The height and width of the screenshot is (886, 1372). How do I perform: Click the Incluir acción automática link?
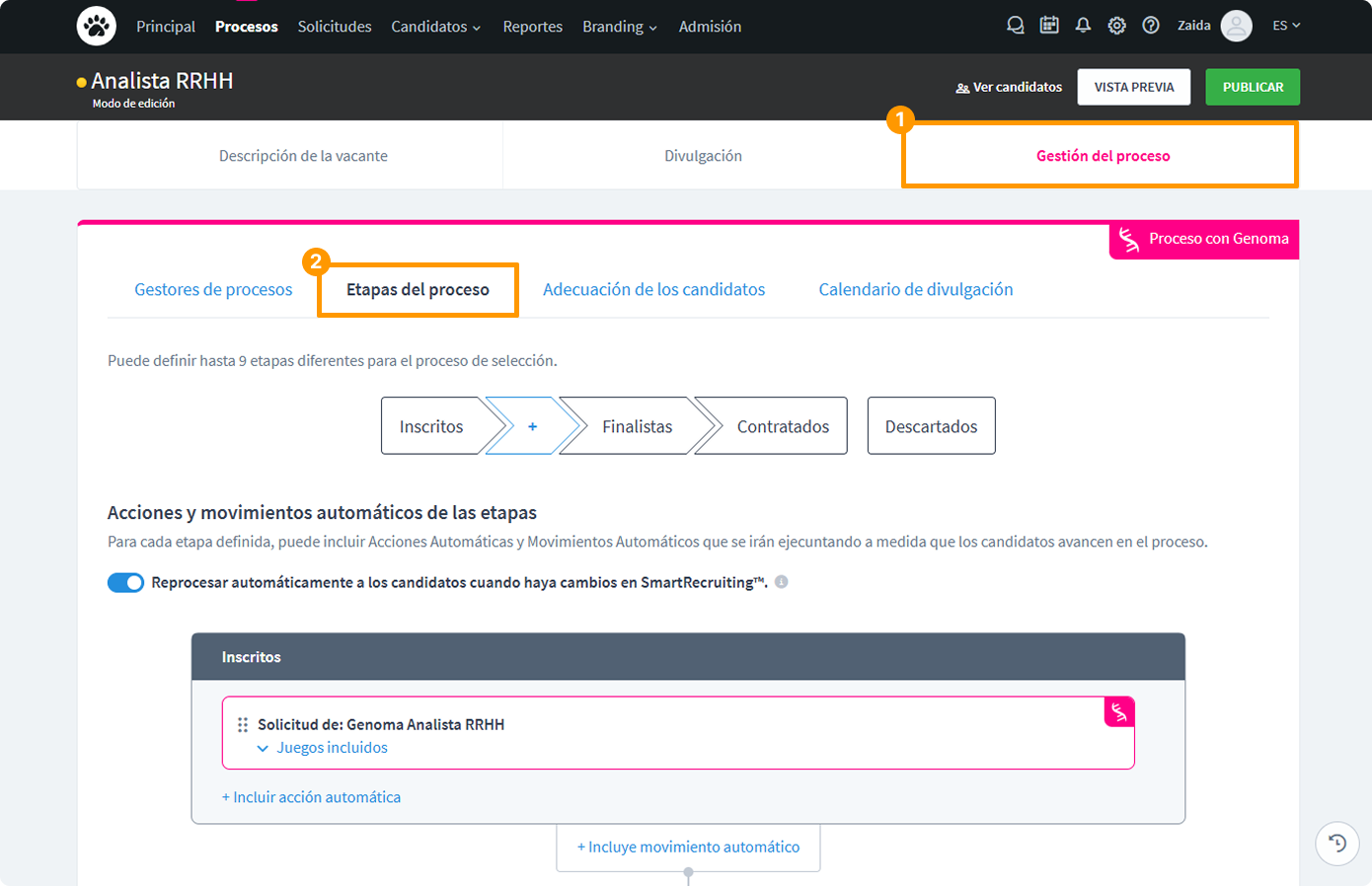312,796
